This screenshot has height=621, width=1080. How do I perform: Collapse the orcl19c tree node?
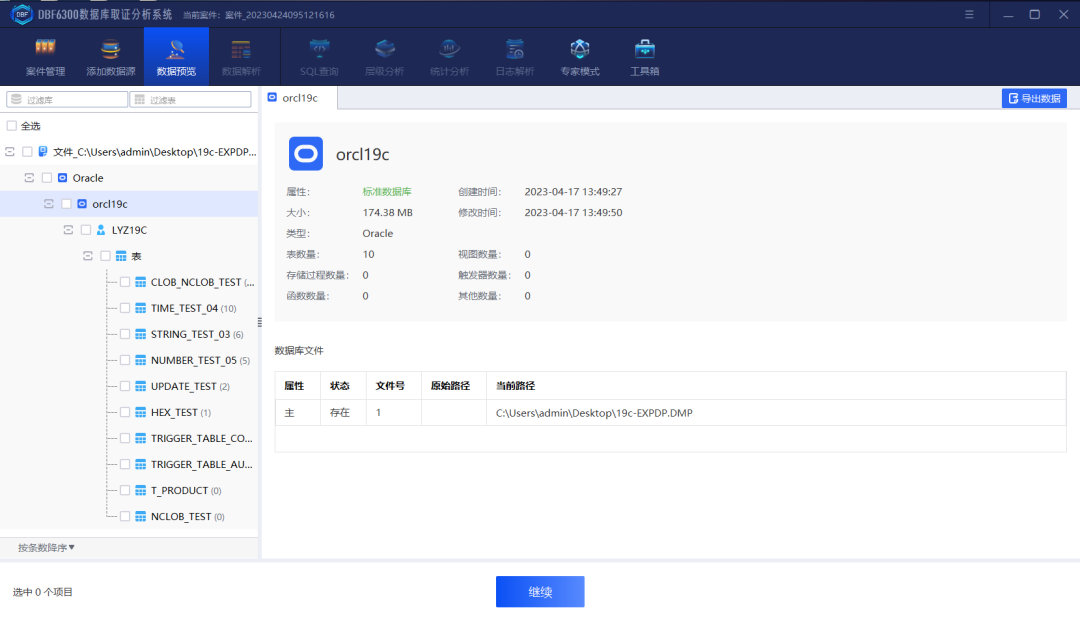(x=48, y=204)
